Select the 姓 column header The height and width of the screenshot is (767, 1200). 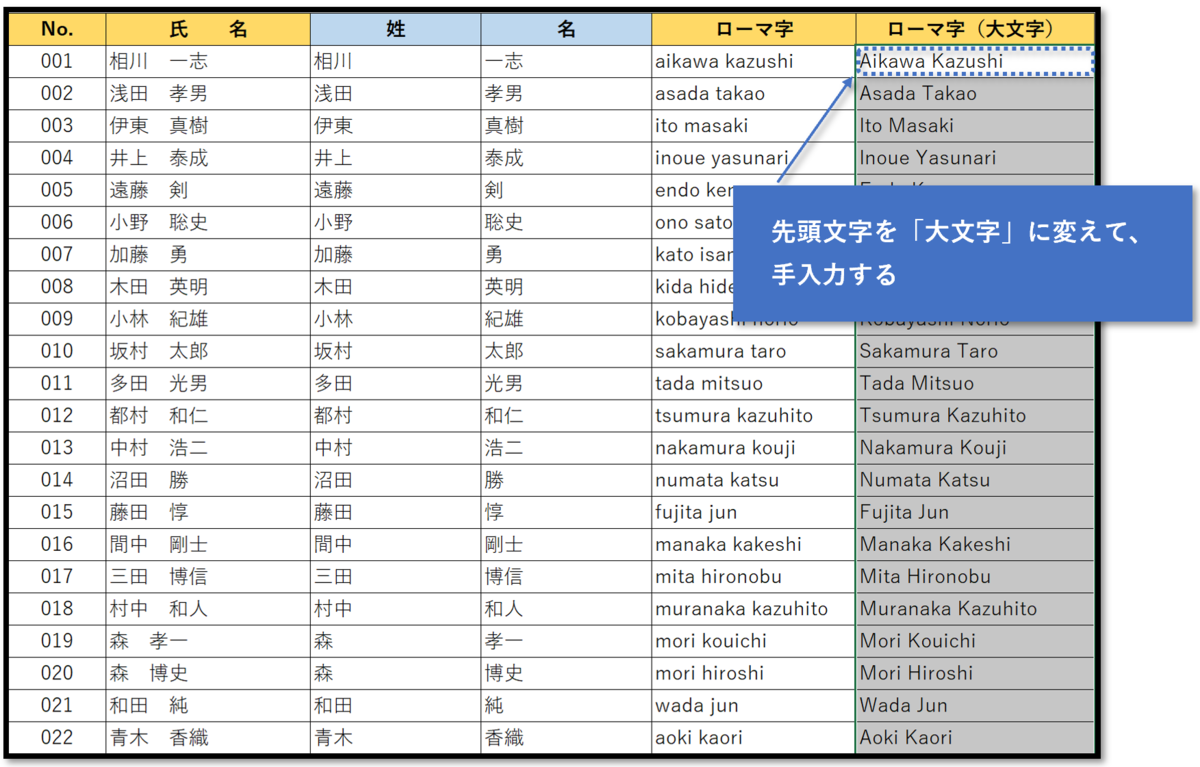[395, 29]
